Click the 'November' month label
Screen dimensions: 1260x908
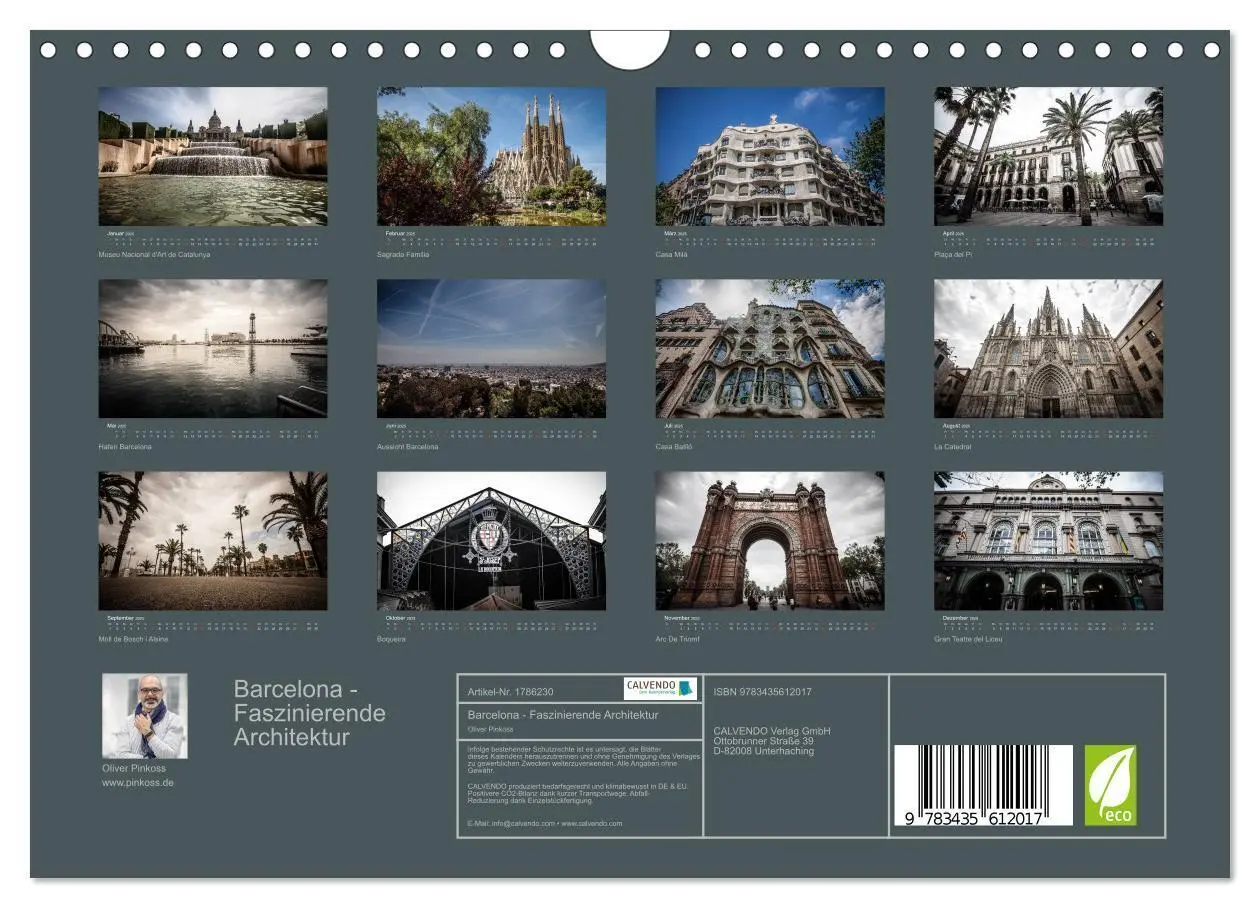tap(676, 618)
